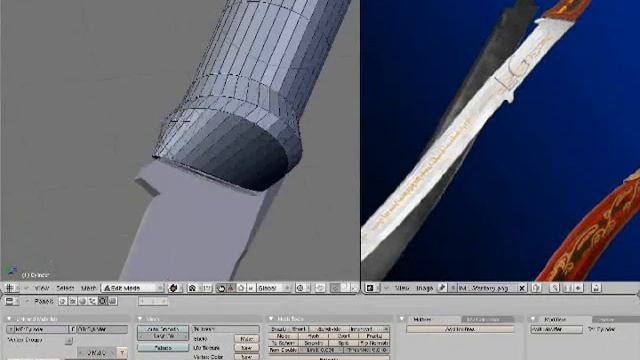
Task: Unlink the image with the X button
Action: 522,288
